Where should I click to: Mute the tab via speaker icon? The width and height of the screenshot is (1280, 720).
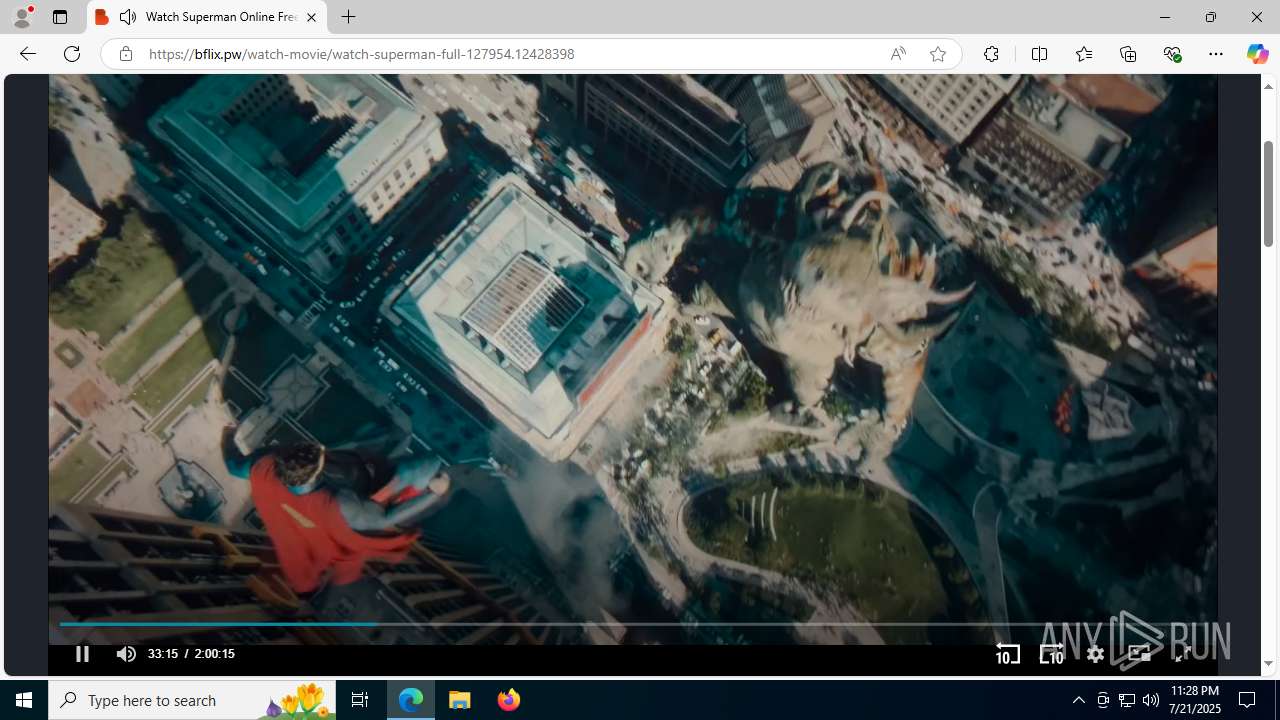click(x=128, y=17)
